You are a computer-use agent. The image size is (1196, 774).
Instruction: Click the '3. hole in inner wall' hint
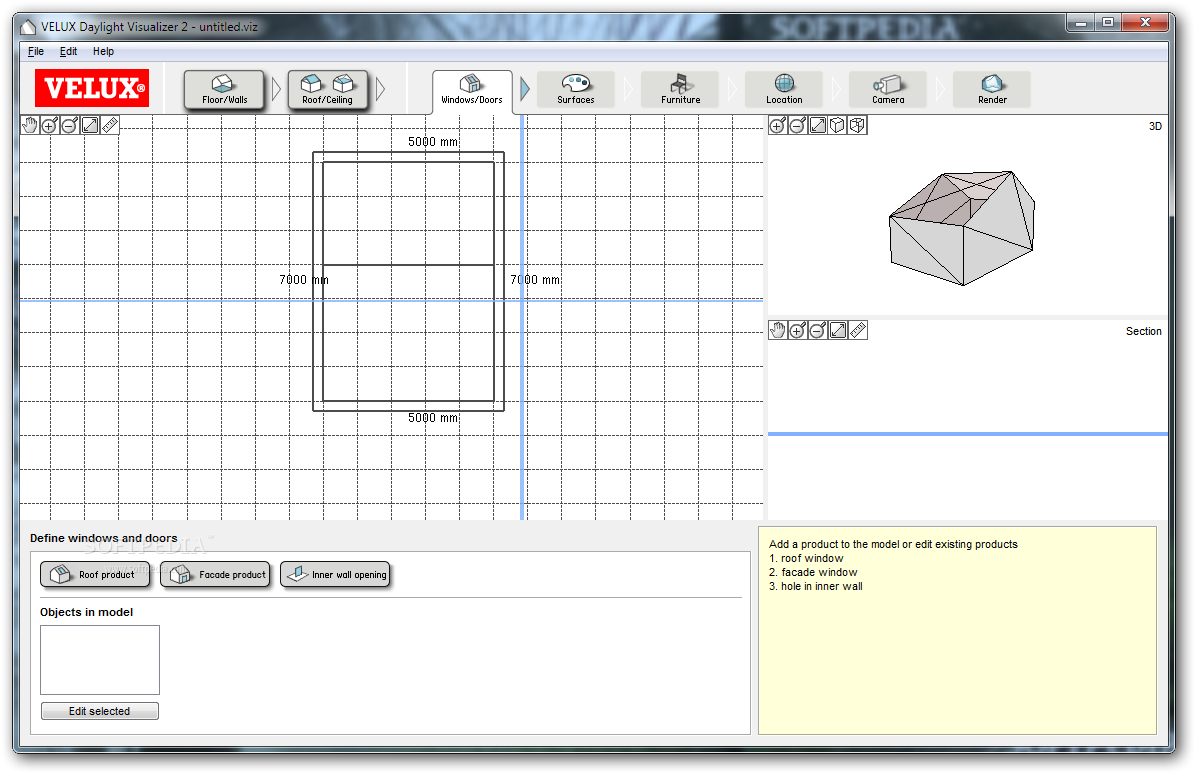coord(816,586)
